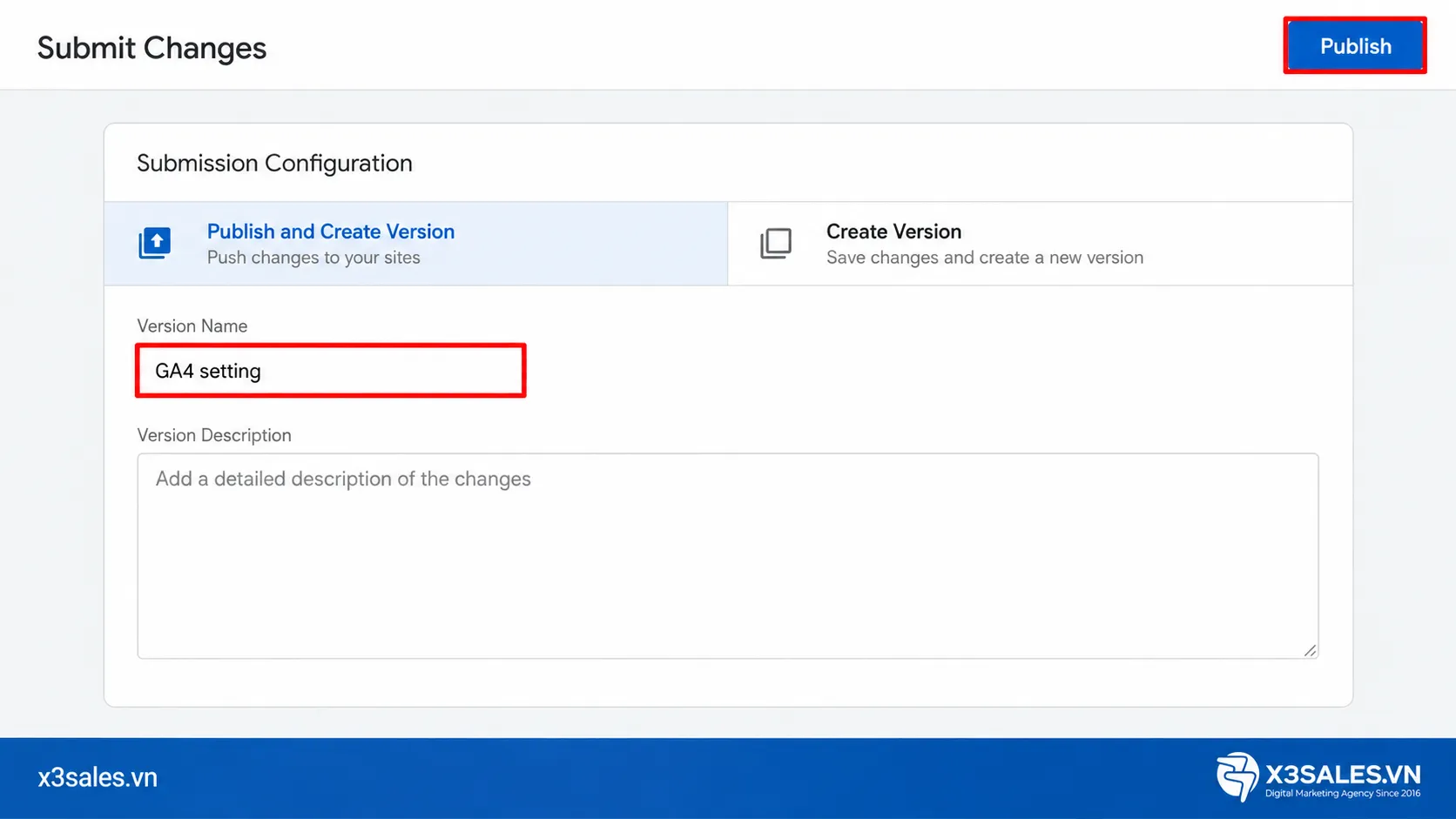Click the publish upload icon
1456x819 pixels.
pyautogui.click(x=155, y=243)
